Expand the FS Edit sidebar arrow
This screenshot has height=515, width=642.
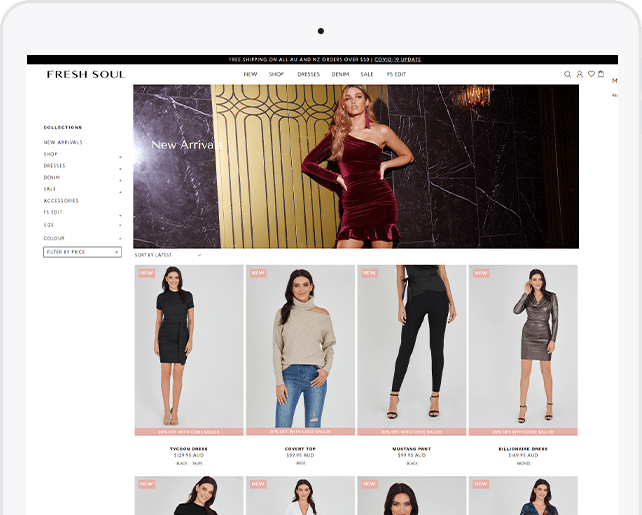click(x=120, y=215)
